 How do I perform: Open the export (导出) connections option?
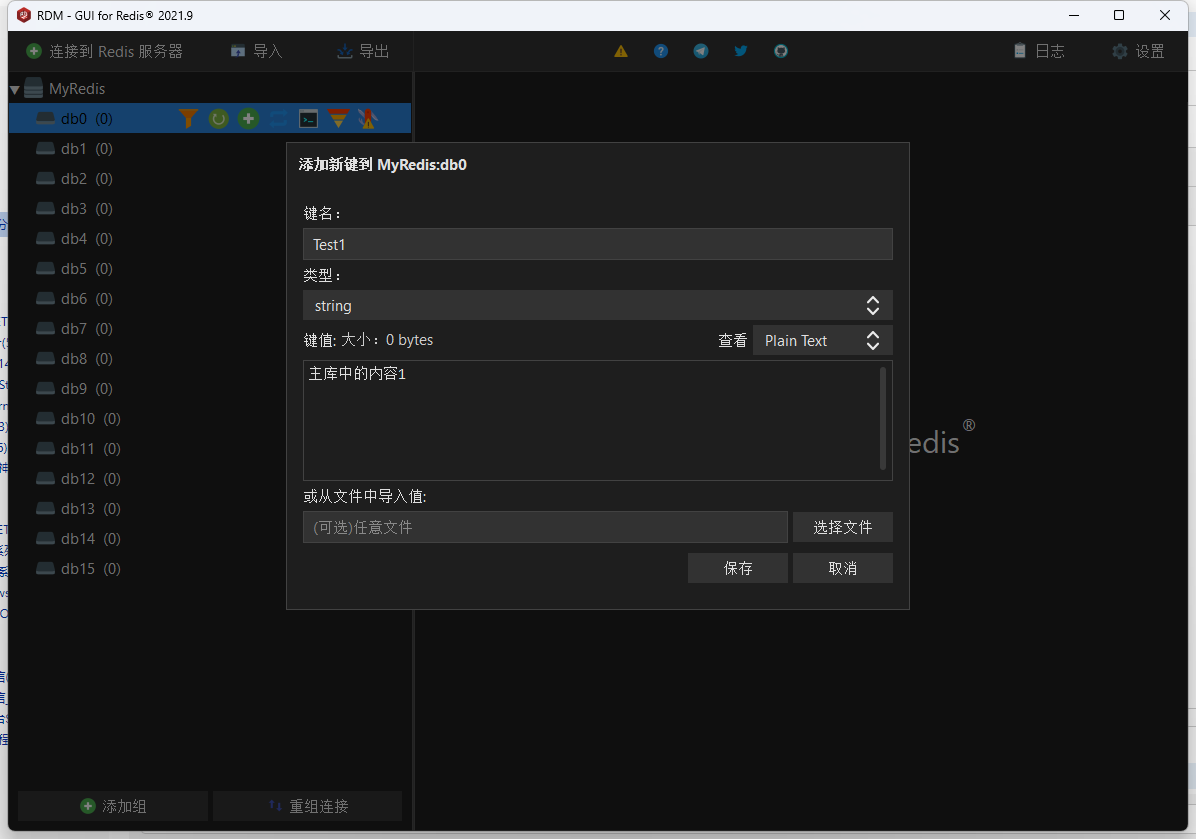(363, 51)
